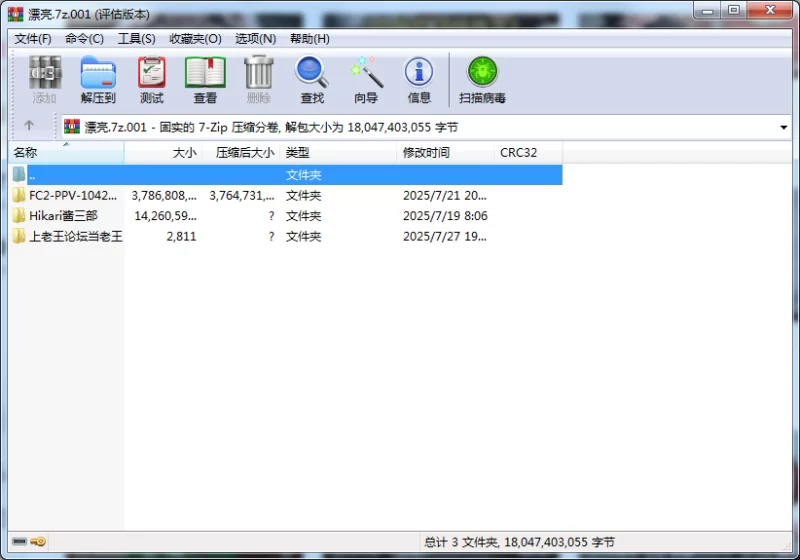Click date 2025/7/19 8:06
Viewport: 800px width, 560px height.
pyautogui.click(x=445, y=216)
